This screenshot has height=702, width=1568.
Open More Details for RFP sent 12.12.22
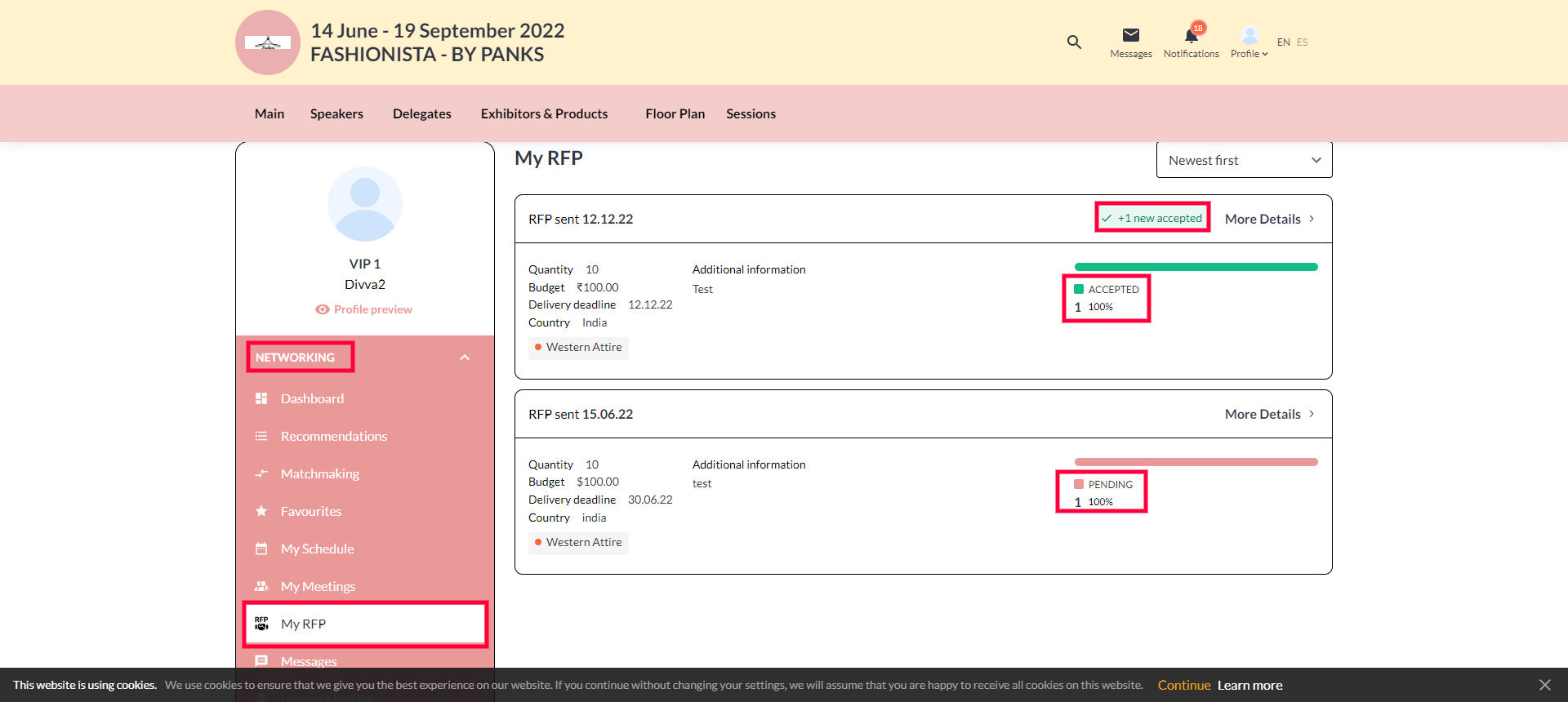point(1269,219)
